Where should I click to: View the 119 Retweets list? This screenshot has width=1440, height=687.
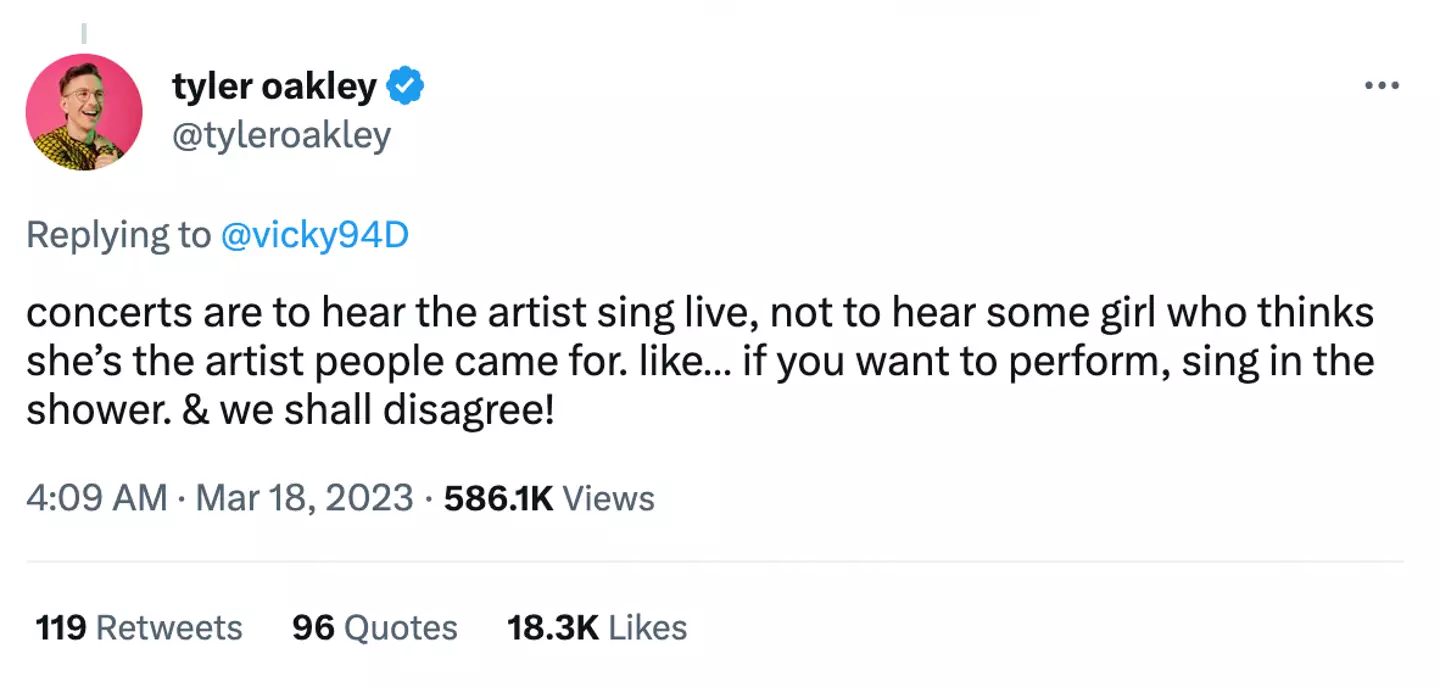(138, 628)
